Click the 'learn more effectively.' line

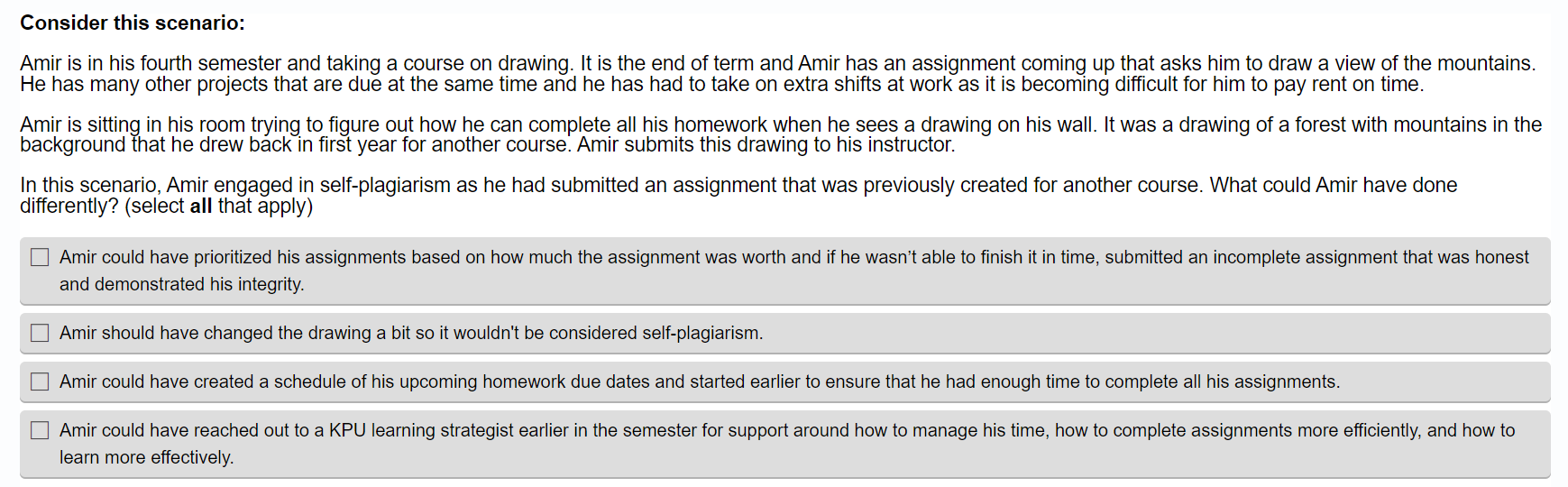point(147,457)
